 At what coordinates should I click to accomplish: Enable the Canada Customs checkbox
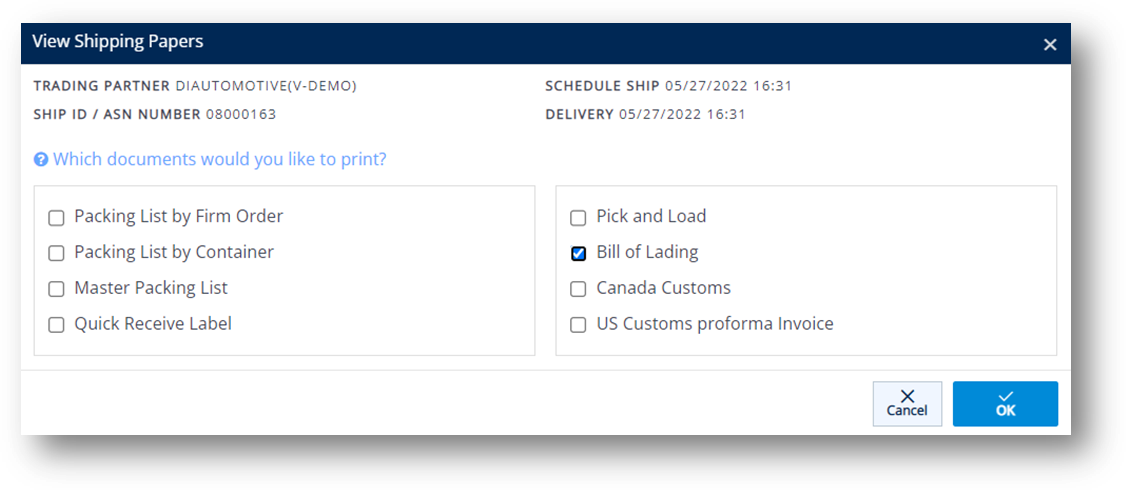pos(578,290)
